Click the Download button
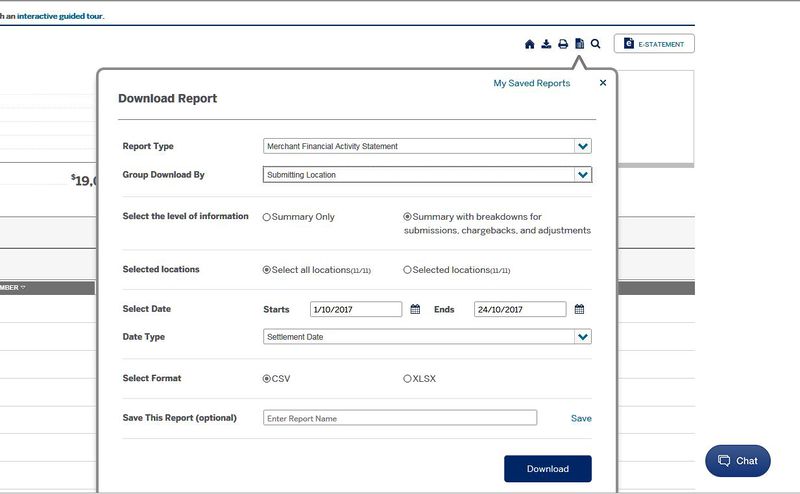Image resolution: width=800 pixels, height=494 pixels. pos(548,468)
